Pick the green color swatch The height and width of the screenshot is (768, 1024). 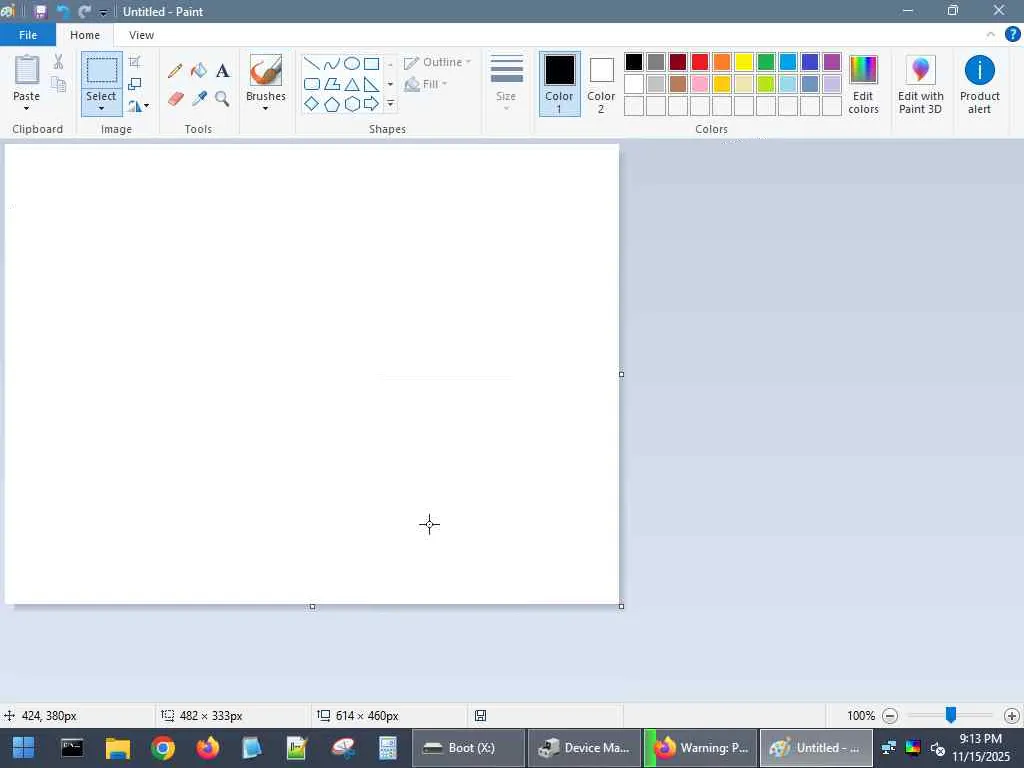pyautogui.click(x=766, y=62)
